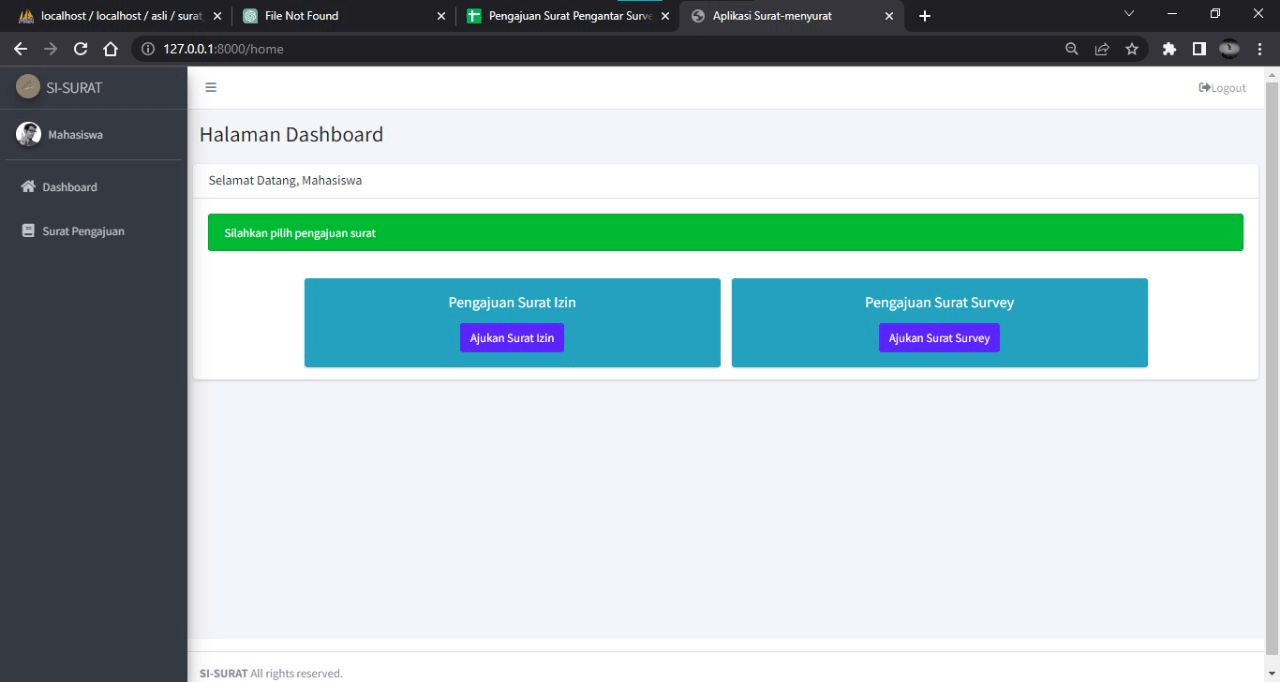Open a new browser tab with plus button
The width and height of the screenshot is (1280, 682).
(x=924, y=16)
